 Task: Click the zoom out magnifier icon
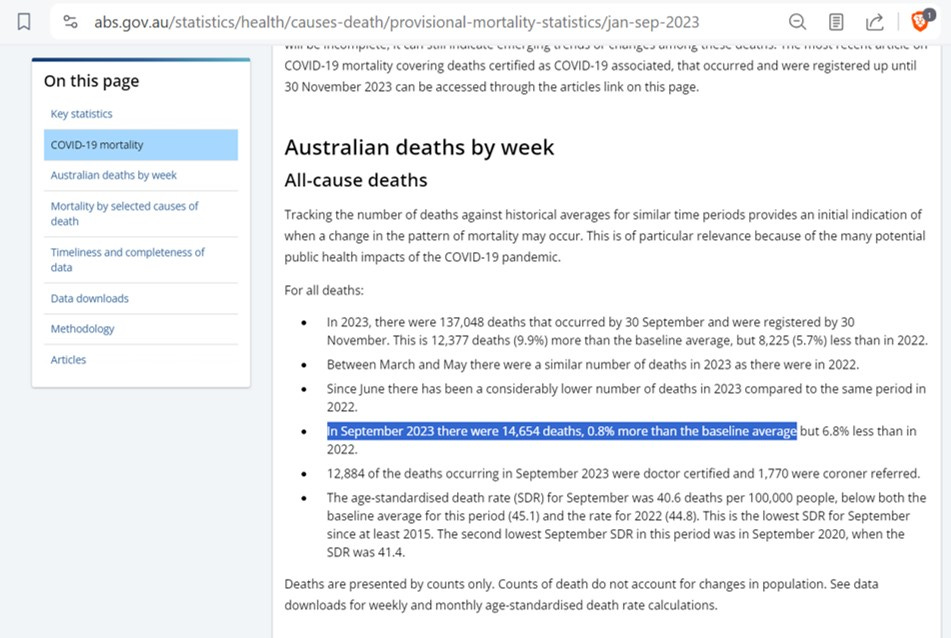[x=797, y=22]
